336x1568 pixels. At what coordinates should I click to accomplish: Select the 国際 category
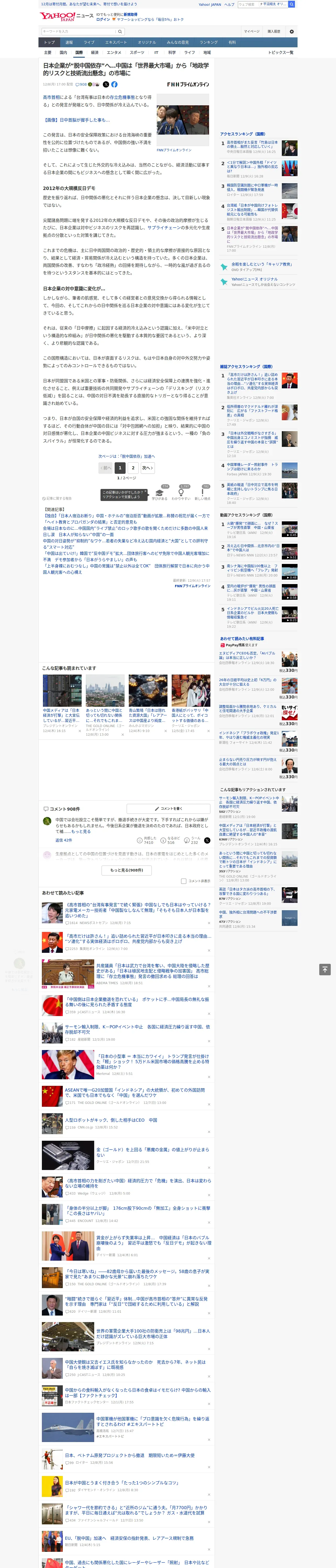[79, 52]
